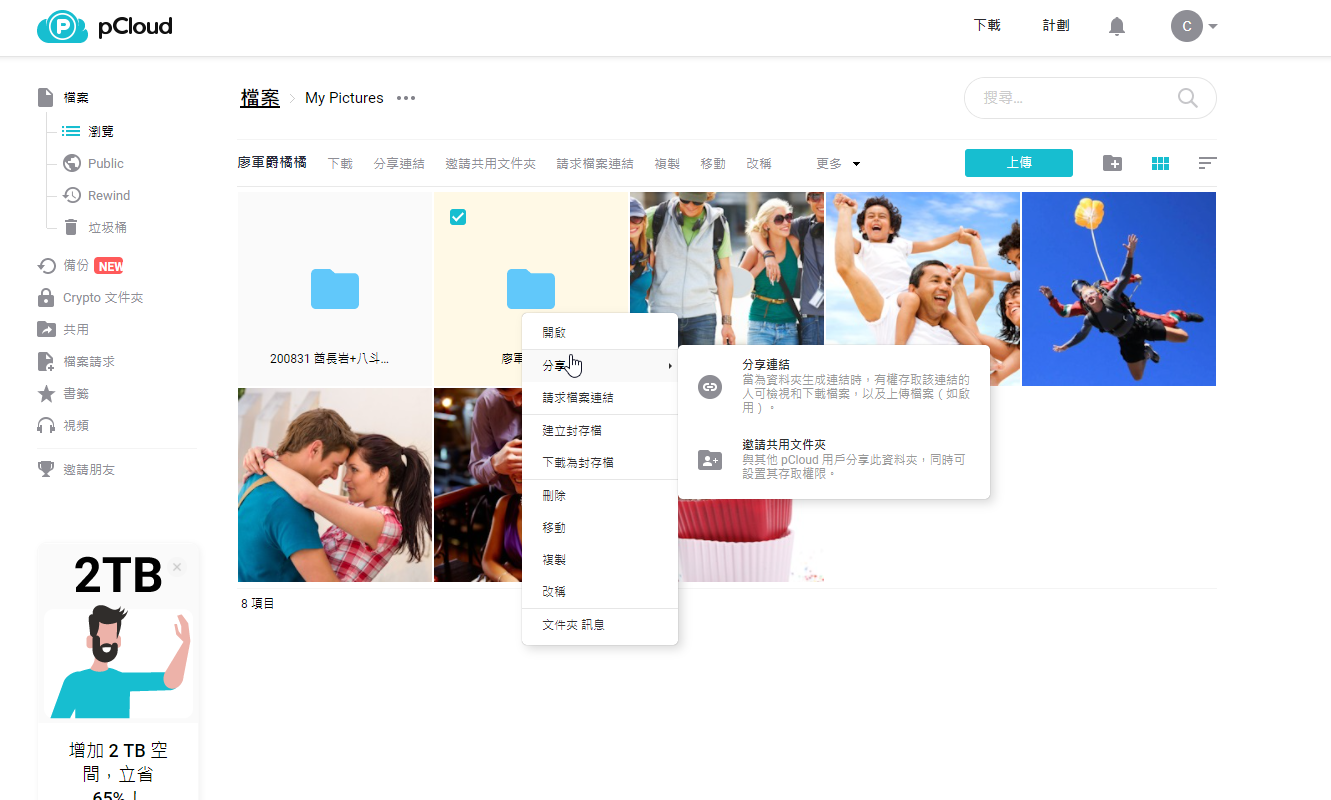Select 刪除 in context menu
This screenshot has width=1331, height=800.
[x=554, y=496]
